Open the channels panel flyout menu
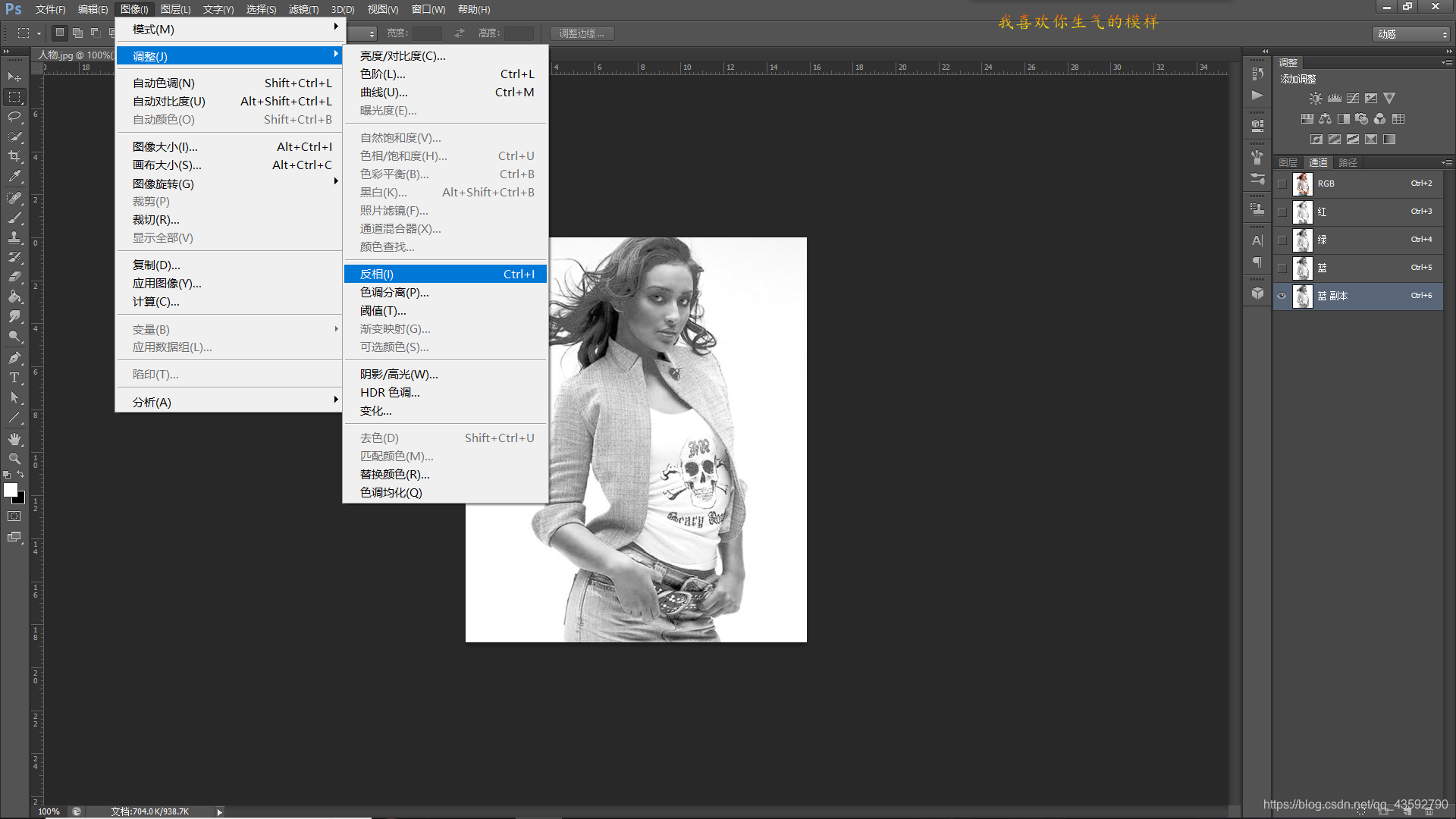1456x819 pixels. point(1446,162)
